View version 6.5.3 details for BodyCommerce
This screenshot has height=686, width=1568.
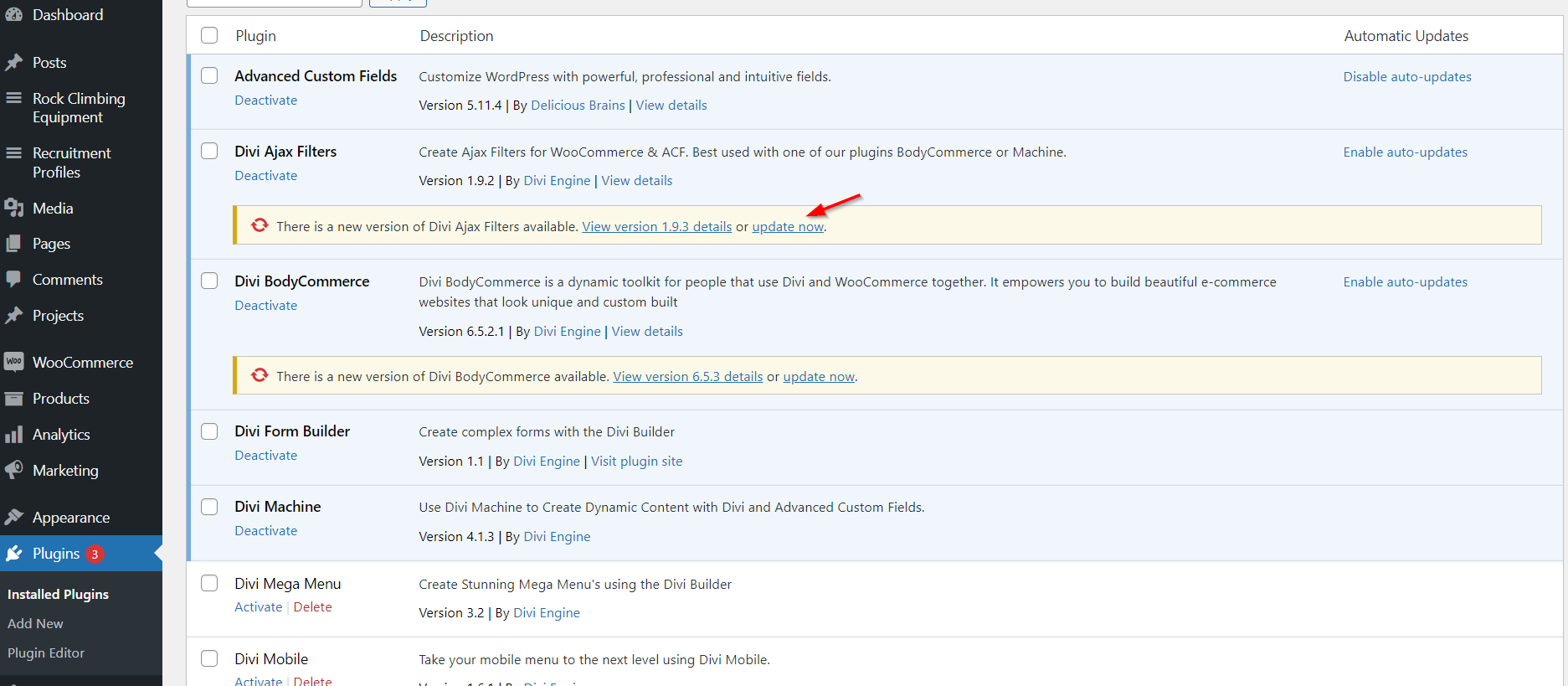[687, 377]
